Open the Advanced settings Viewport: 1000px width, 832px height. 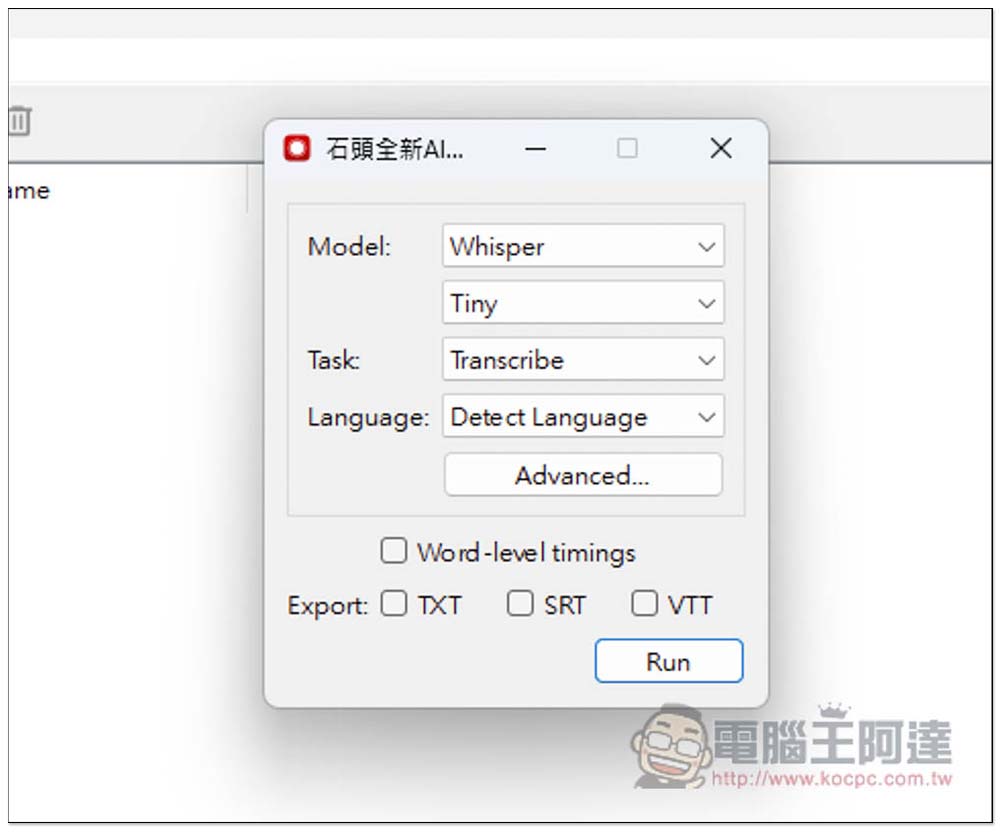click(583, 475)
